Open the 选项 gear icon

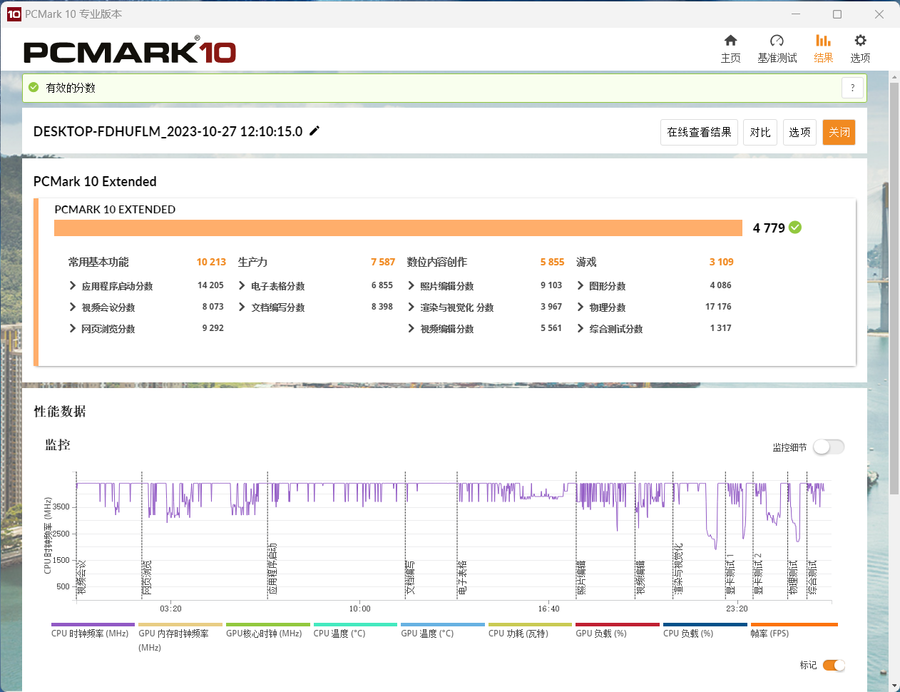[x=860, y=41]
